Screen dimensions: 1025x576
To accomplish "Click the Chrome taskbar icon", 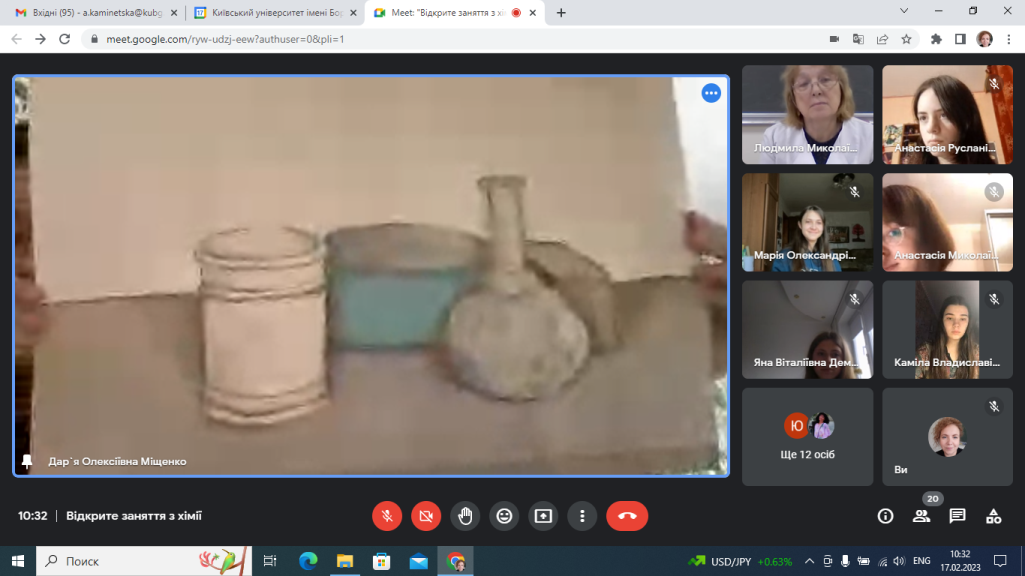I will click(x=456, y=561).
